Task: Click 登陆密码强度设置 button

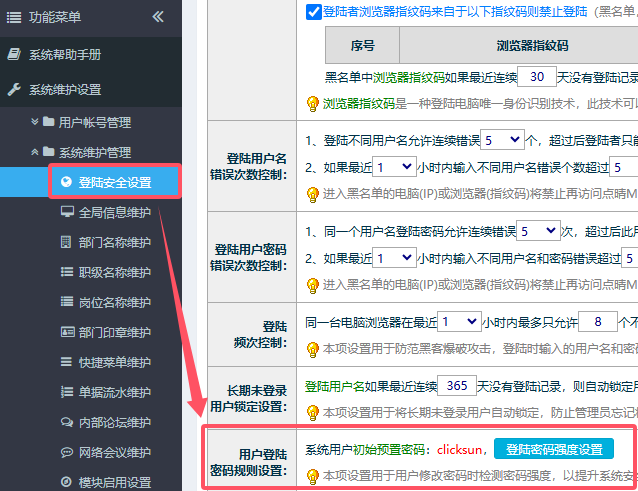Action: (554, 449)
